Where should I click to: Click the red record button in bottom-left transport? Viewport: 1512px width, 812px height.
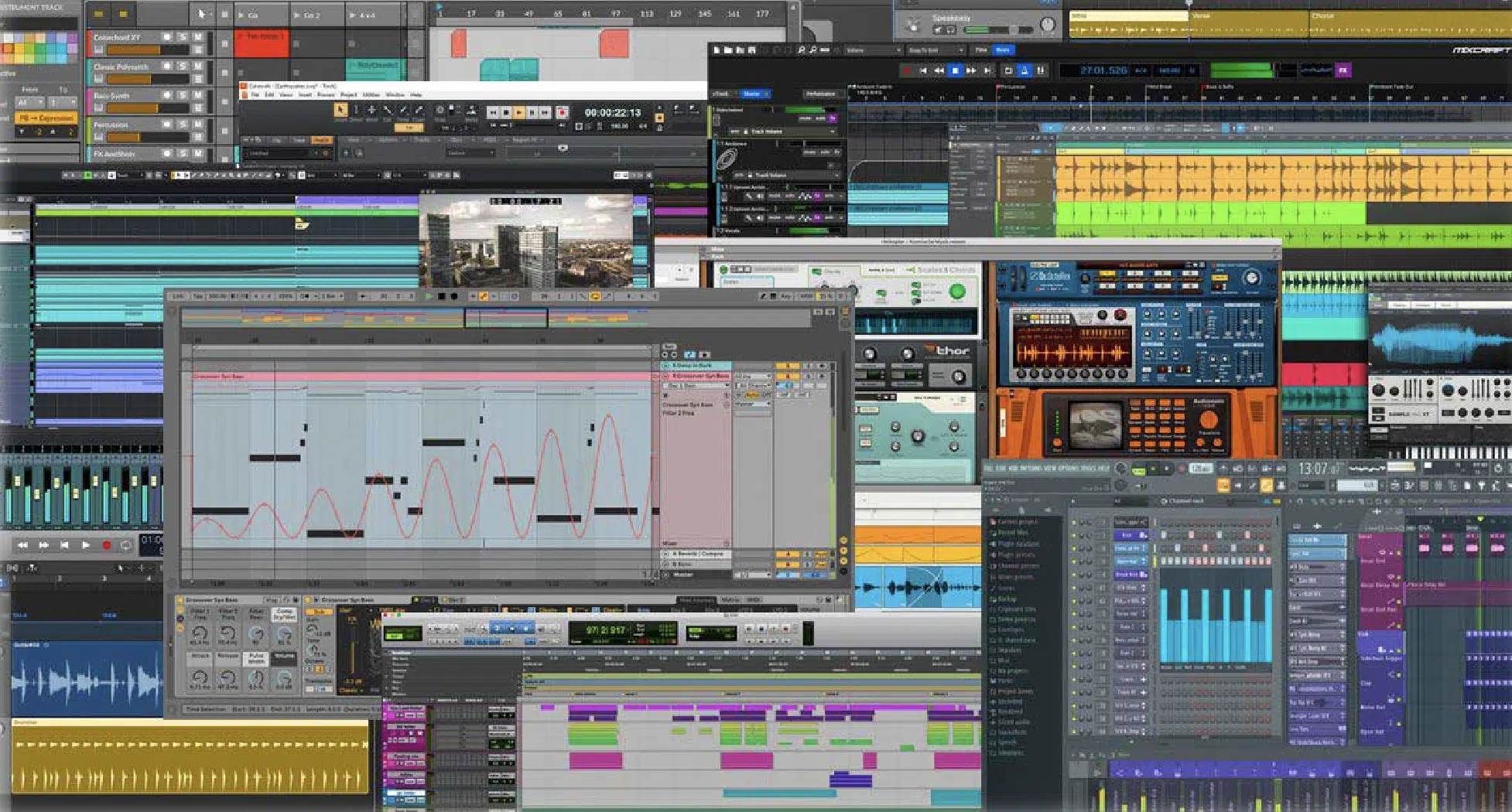pos(106,545)
